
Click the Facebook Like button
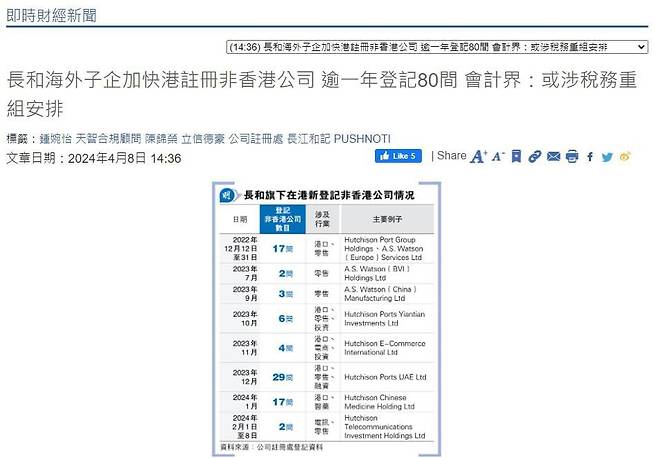[x=398, y=156]
